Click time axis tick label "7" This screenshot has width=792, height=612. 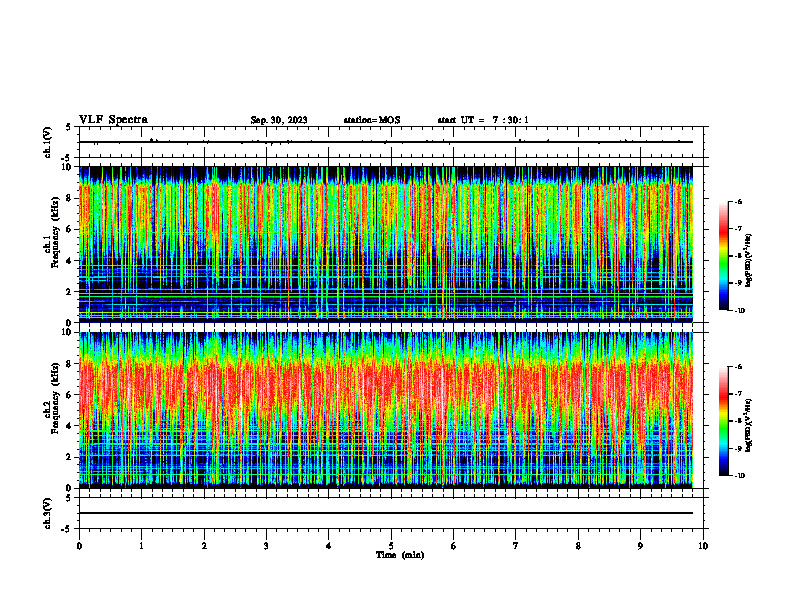coord(516,546)
